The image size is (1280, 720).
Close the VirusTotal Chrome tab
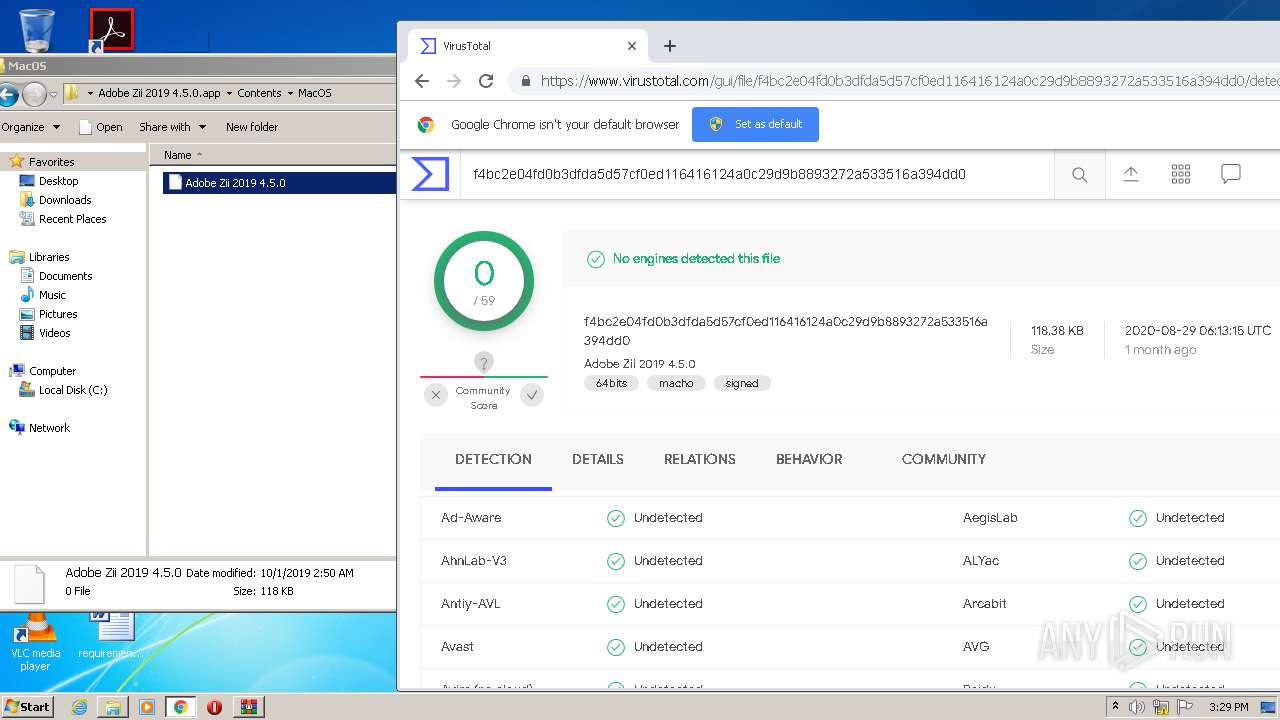[632, 46]
